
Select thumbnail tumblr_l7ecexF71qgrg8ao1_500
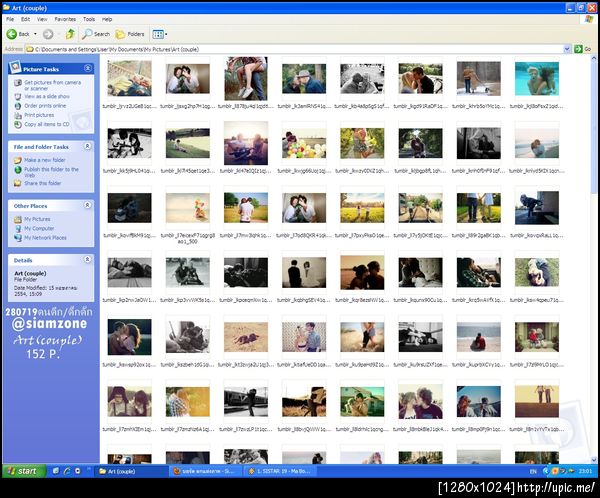coord(188,207)
